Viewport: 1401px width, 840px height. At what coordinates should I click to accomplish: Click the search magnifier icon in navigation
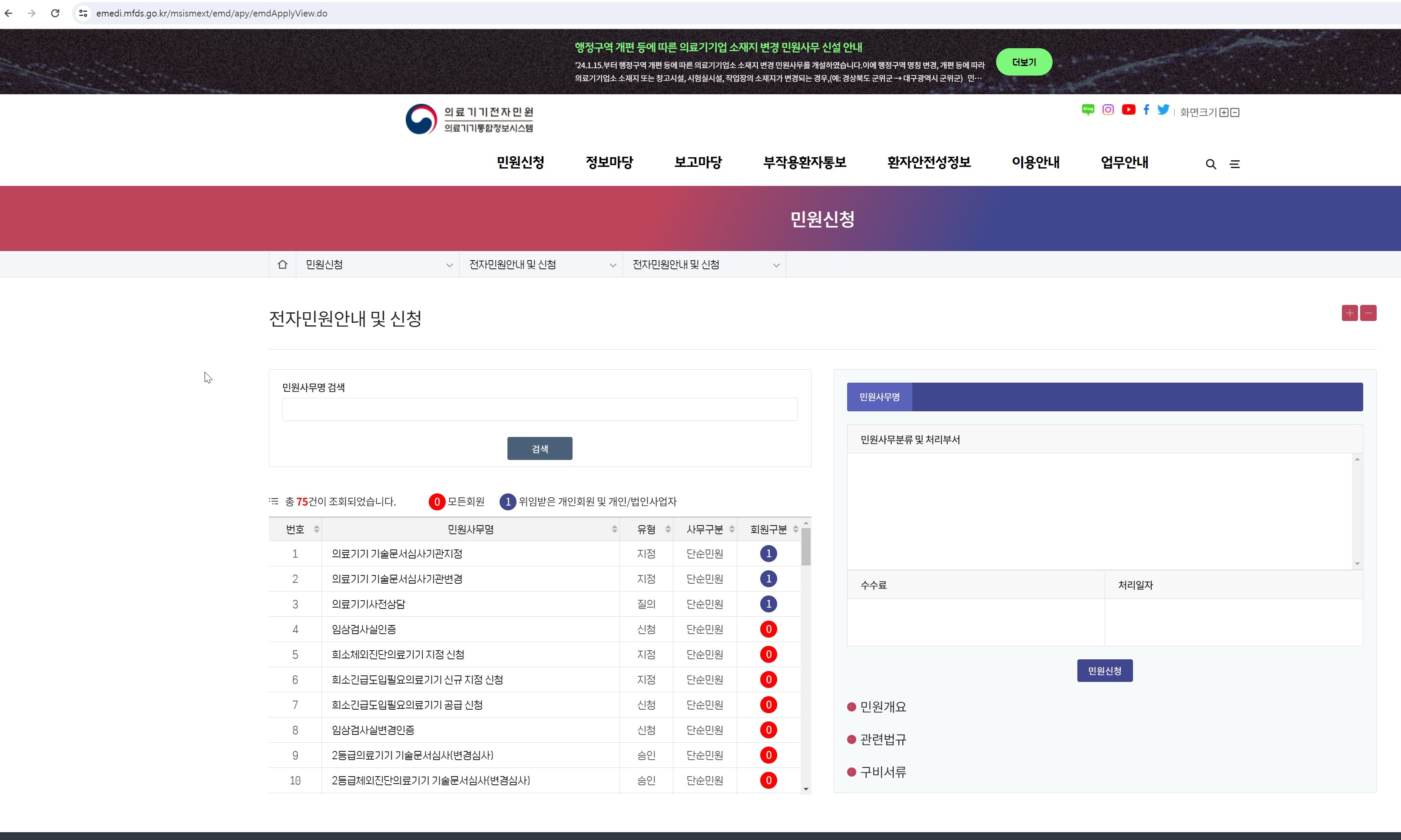1211,164
